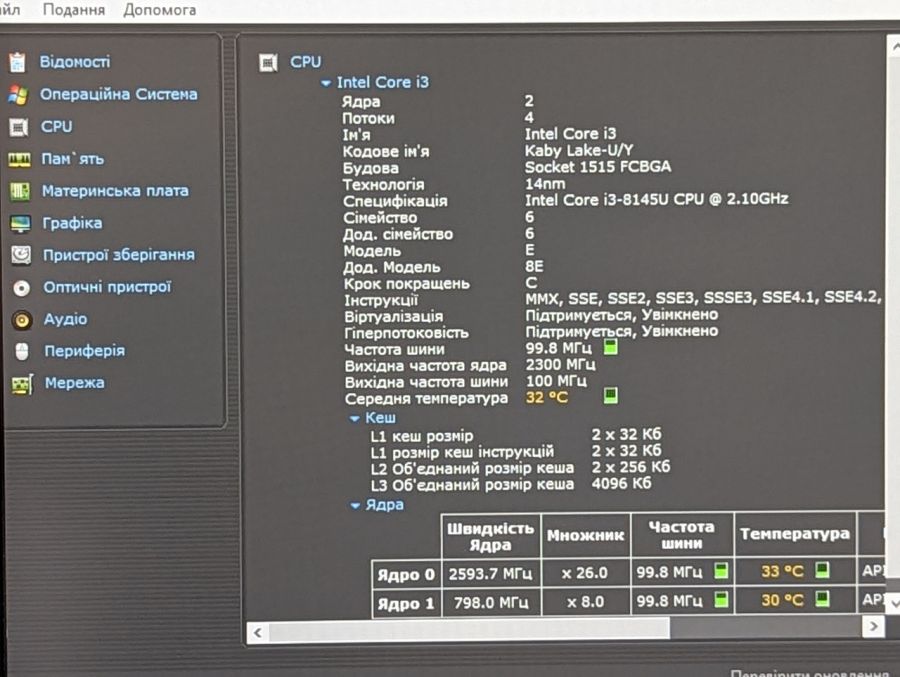Screen dimensions: 900x677
Task: Click the Оптичні пристрої disc icon
Action: pyautogui.click(x=22, y=287)
